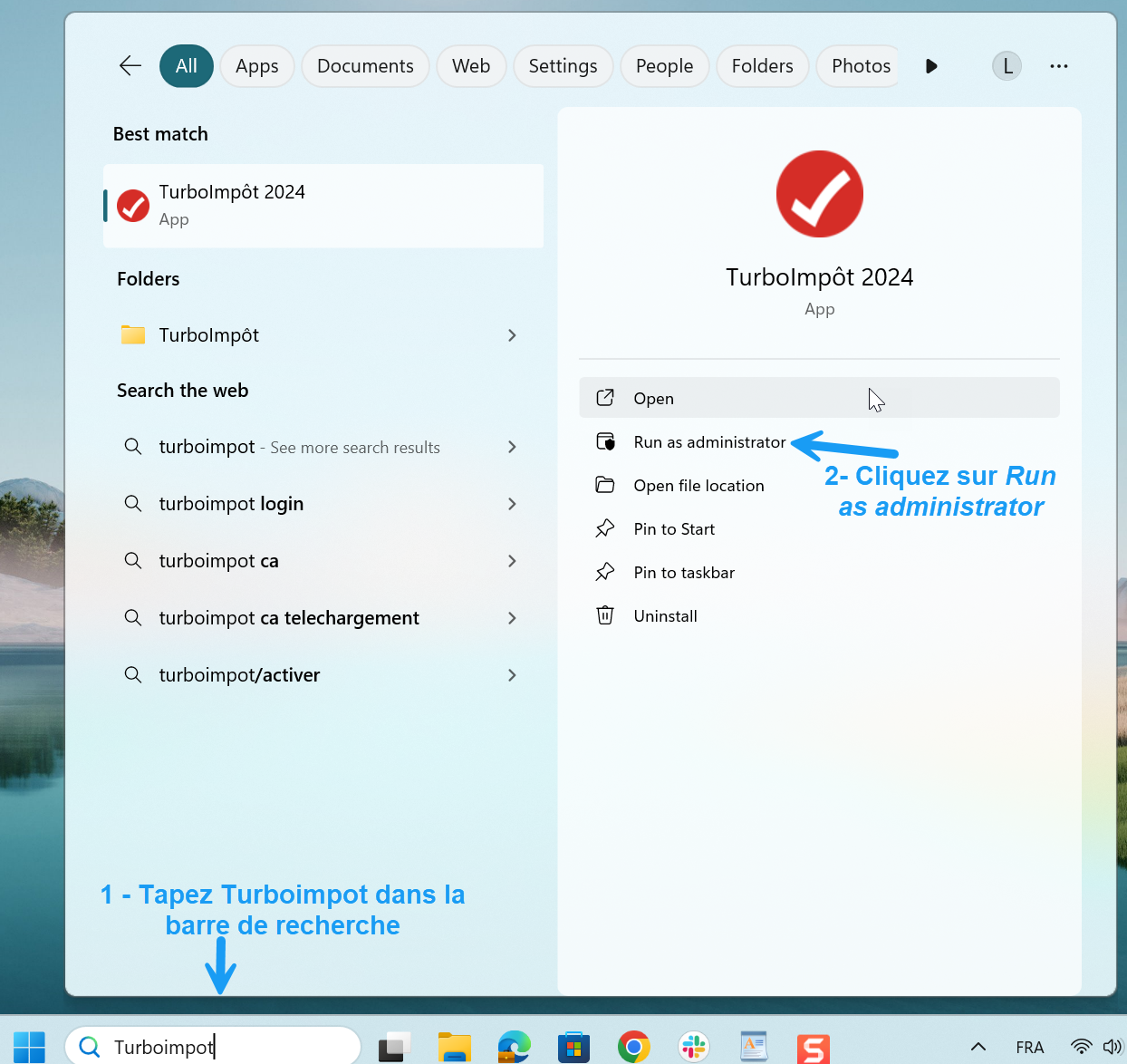
Task: Click the back arrow in search panel
Action: 130,66
